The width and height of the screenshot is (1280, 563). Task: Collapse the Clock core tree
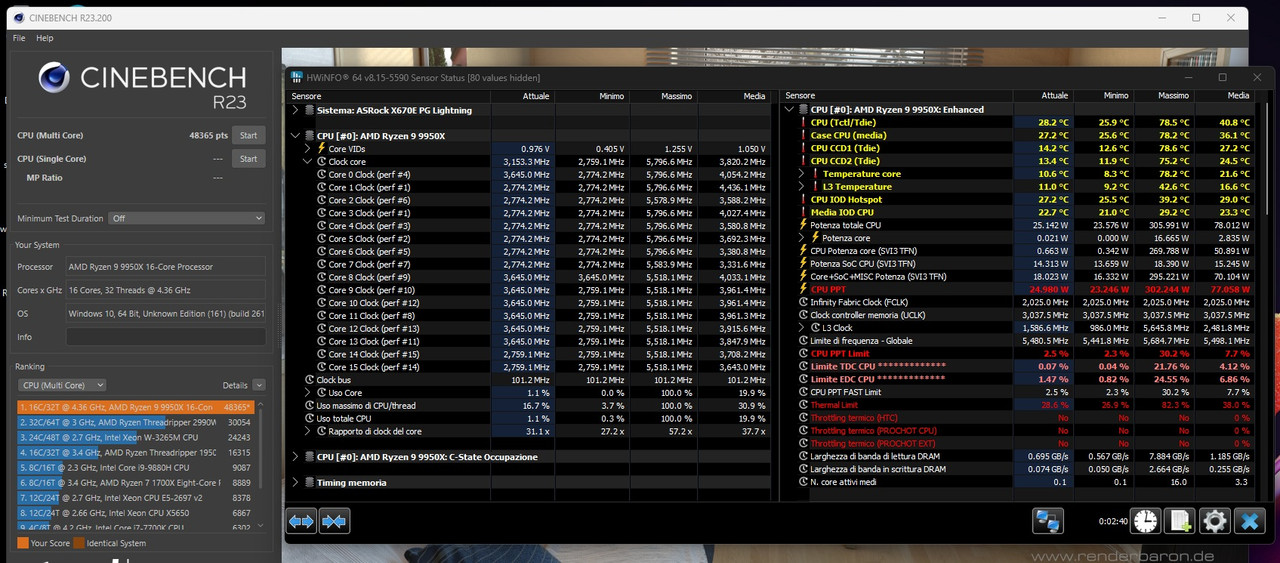308,161
